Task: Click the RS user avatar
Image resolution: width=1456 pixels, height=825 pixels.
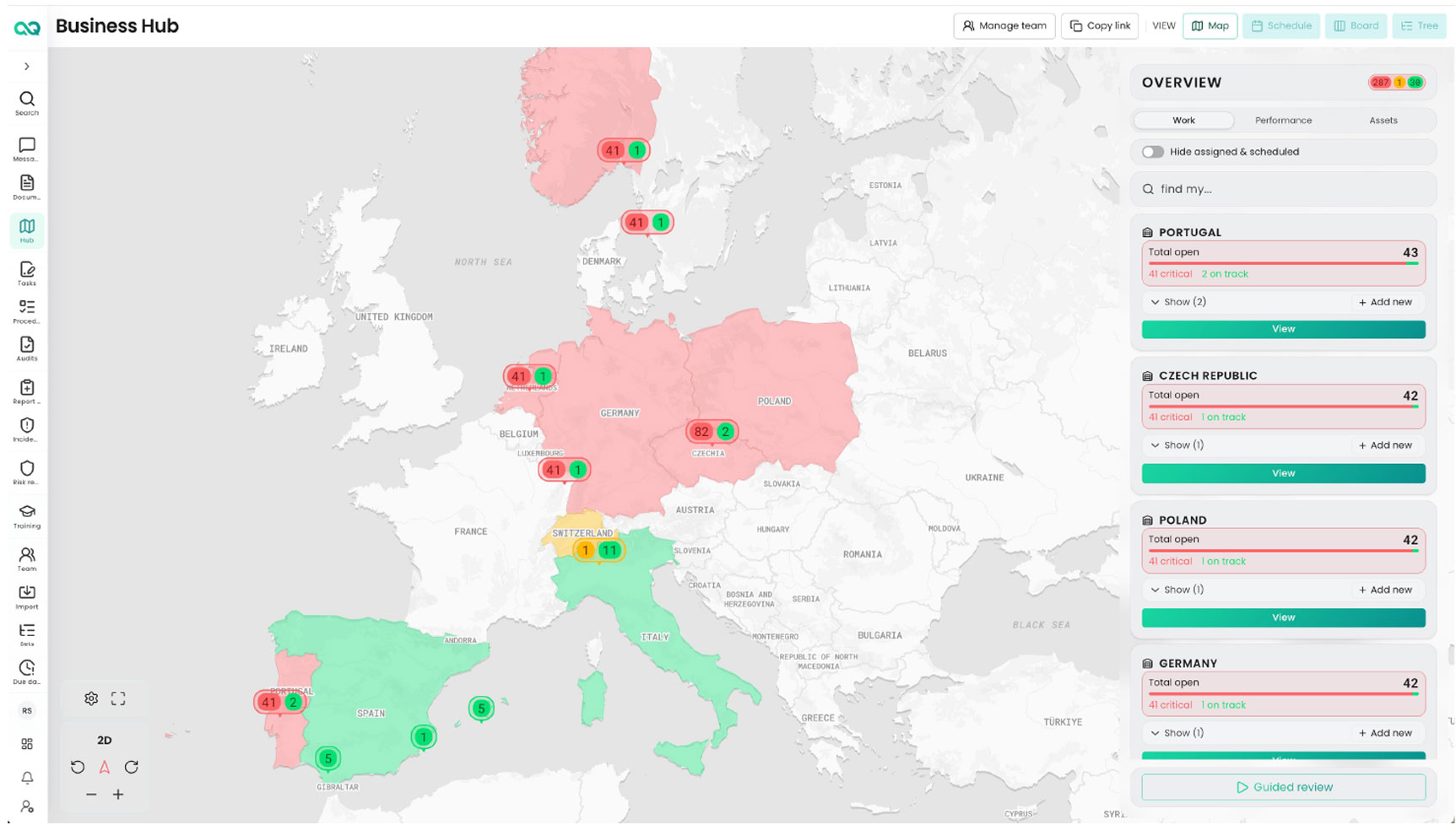Action: tap(27, 710)
